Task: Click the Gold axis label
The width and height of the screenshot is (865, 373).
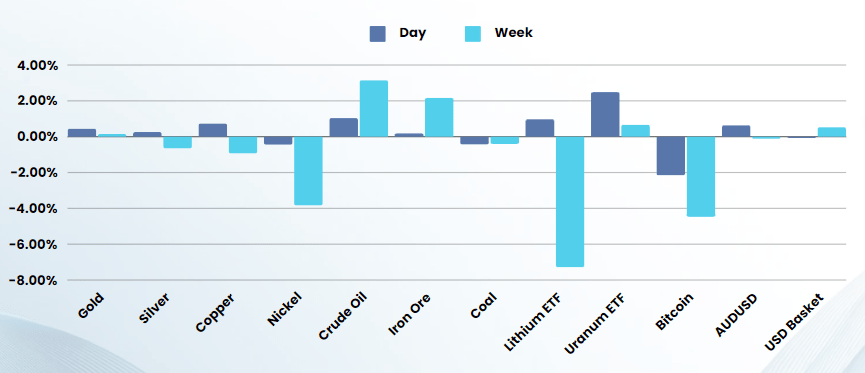Action: [90, 306]
